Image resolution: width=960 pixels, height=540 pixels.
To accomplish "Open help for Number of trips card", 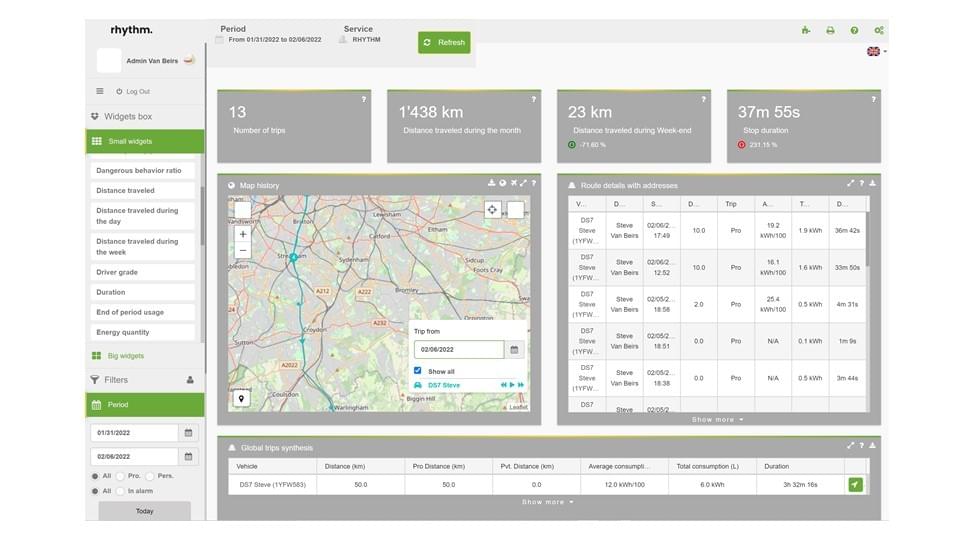I will (x=364, y=99).
